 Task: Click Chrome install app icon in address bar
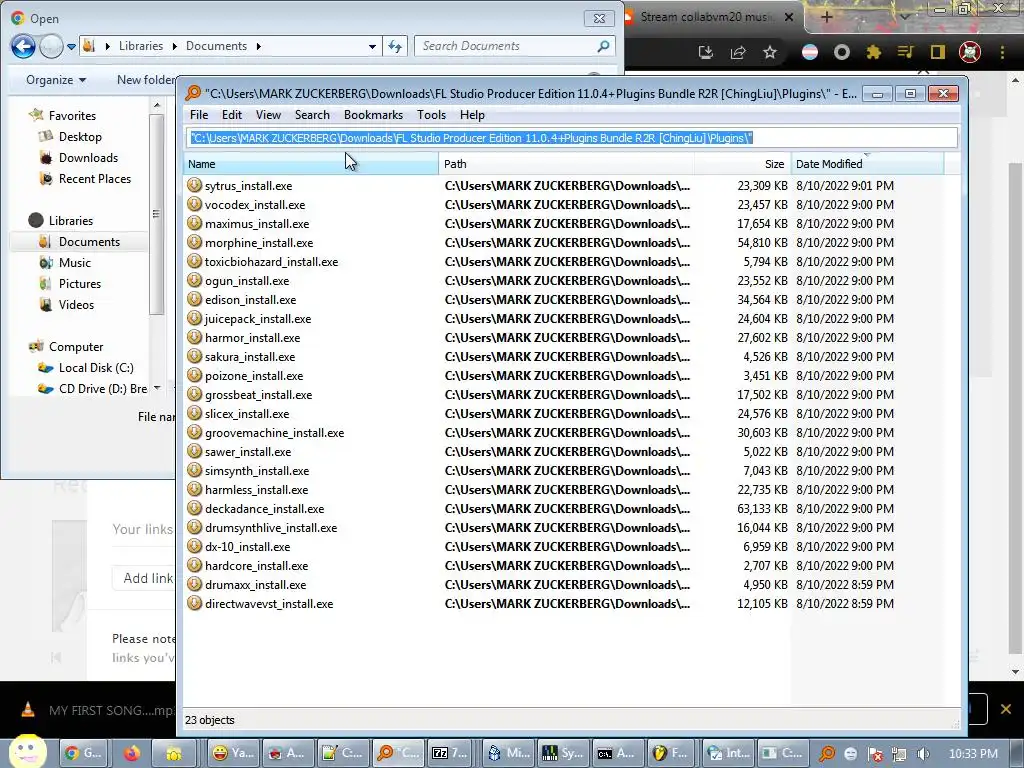point(705,52)
